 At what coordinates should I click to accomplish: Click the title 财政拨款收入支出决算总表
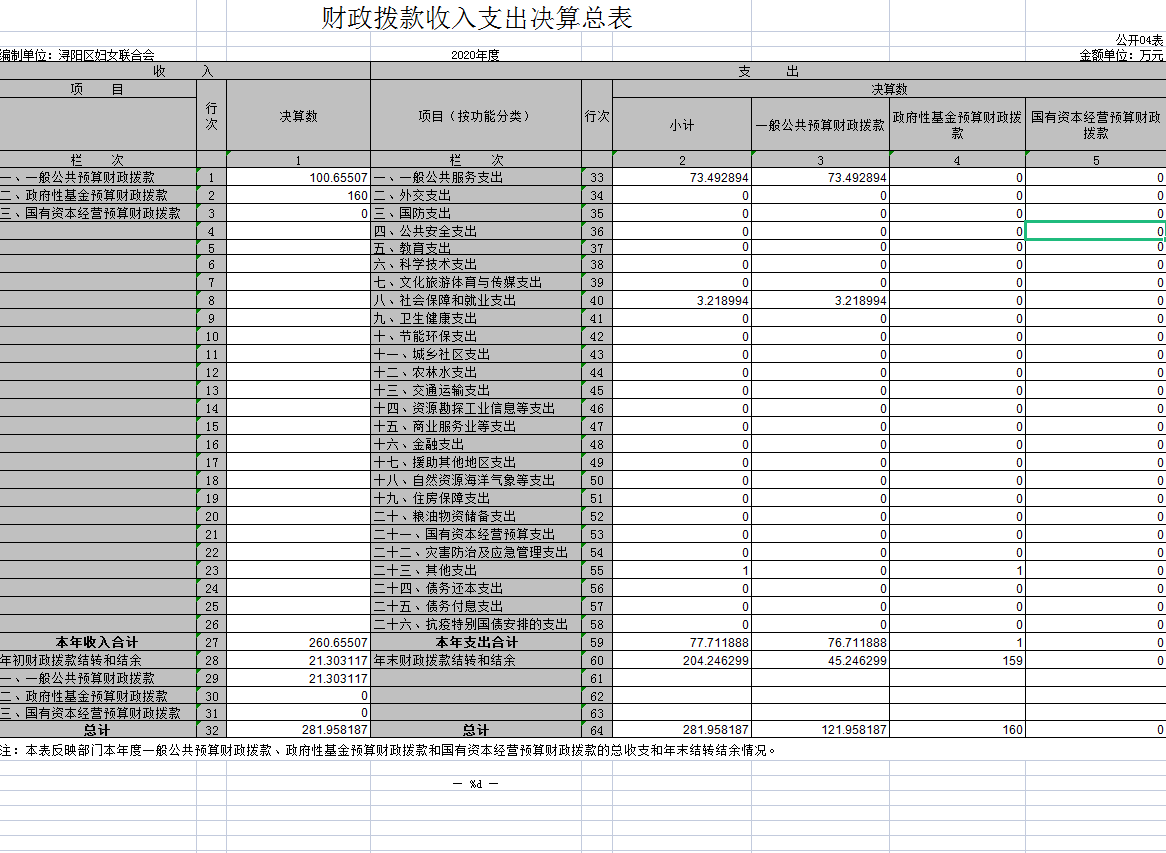[476, 18]
